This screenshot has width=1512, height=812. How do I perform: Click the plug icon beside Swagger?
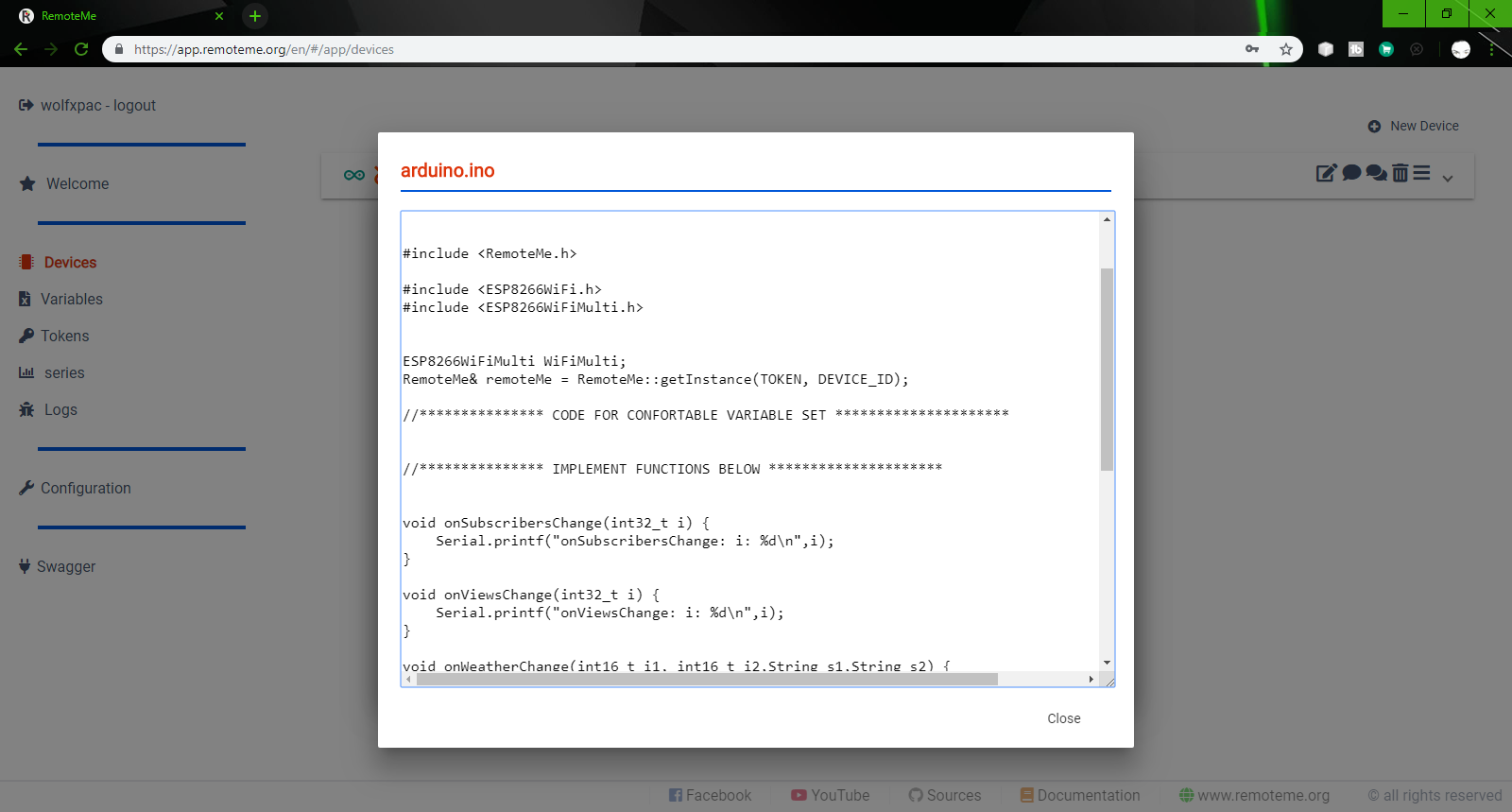[25, 566]
